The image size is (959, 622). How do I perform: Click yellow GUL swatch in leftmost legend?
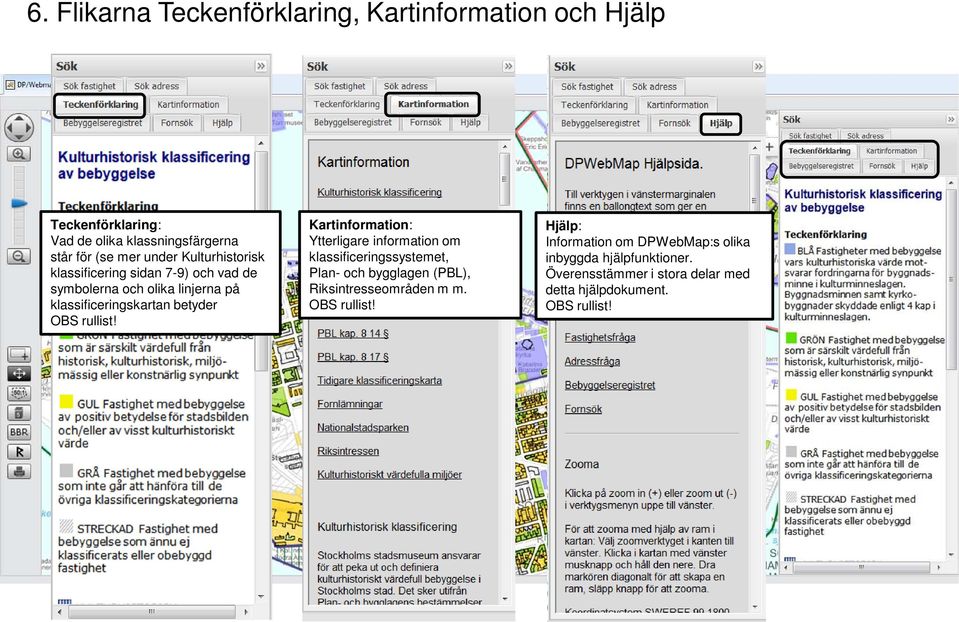click(66, 402)
